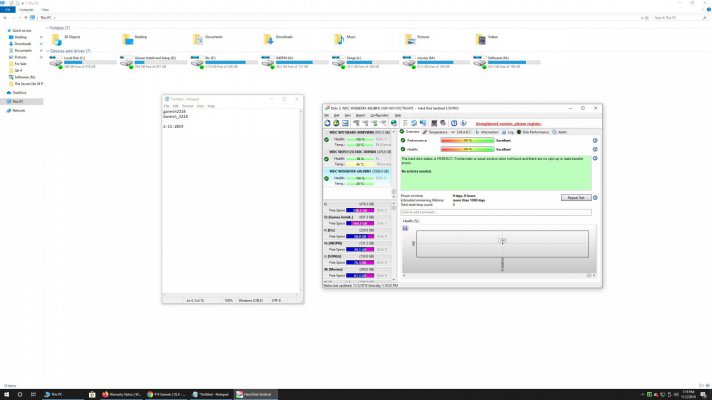
Task: Collapse the Folders (7) group
Action: (x=47, y=28)
